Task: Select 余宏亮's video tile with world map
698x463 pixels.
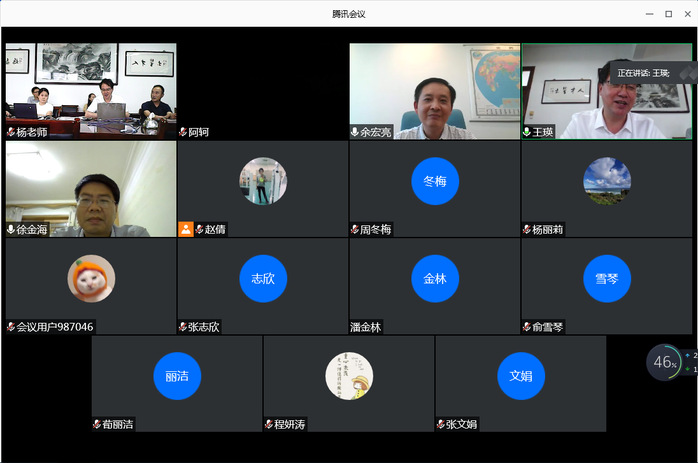Action: point(434,88)
